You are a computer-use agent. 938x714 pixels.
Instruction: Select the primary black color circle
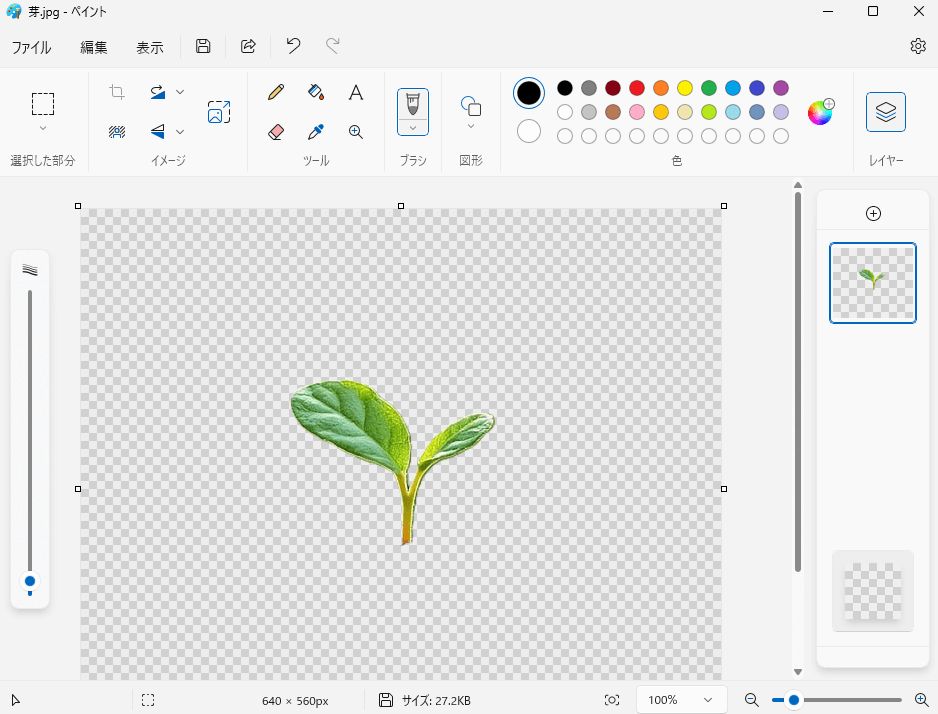[529, 93]
